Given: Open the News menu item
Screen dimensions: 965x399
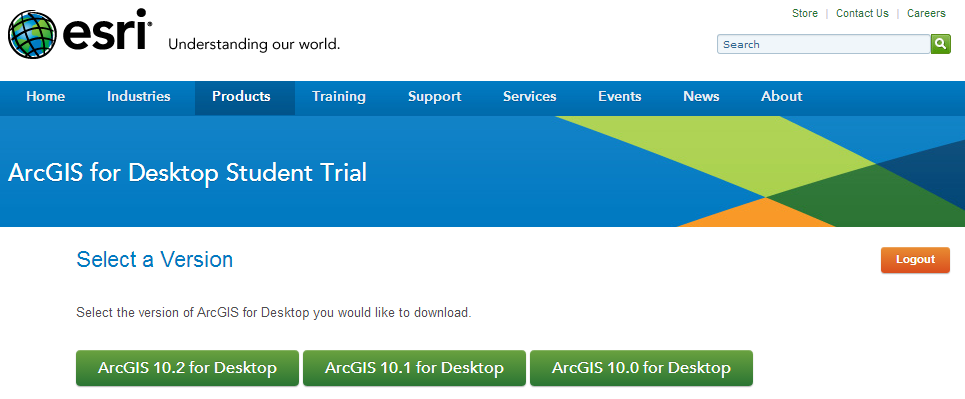Looking at the screenshot, I should tap(701, 97).
